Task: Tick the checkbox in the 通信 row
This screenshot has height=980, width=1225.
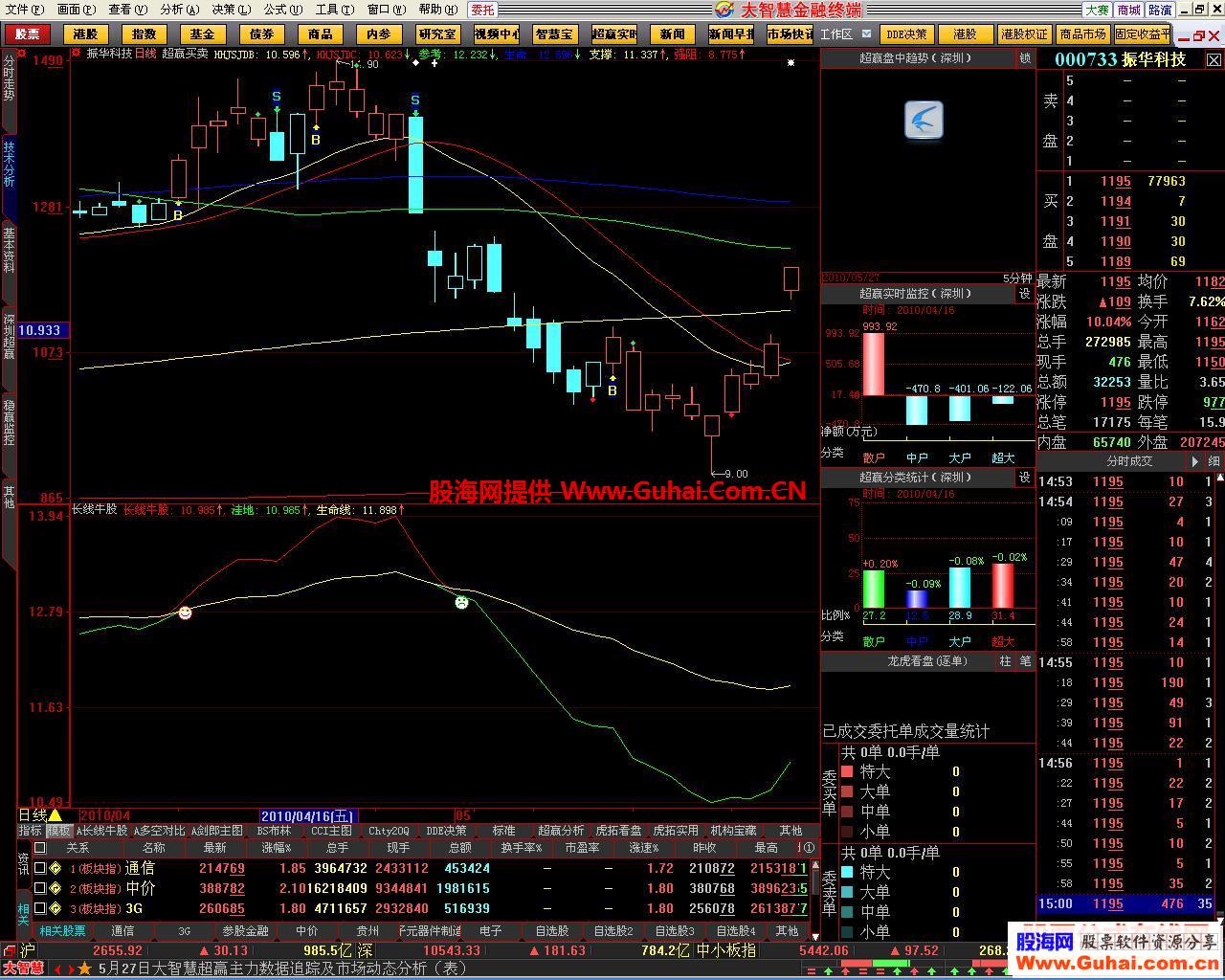Action: [x=40, y=868]
